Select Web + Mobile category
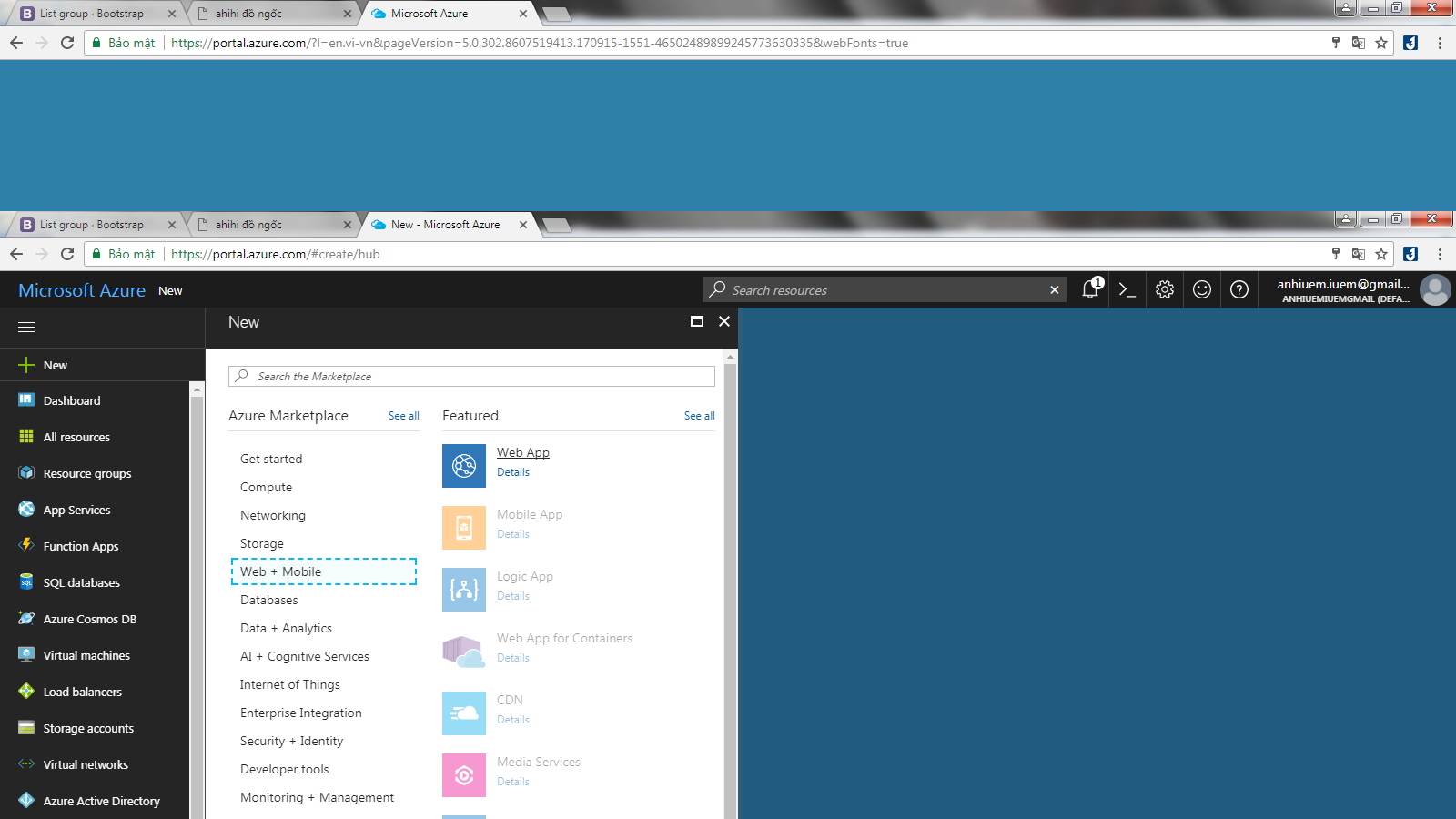This screenshot has height=819, width=1456. click(324, 571)
